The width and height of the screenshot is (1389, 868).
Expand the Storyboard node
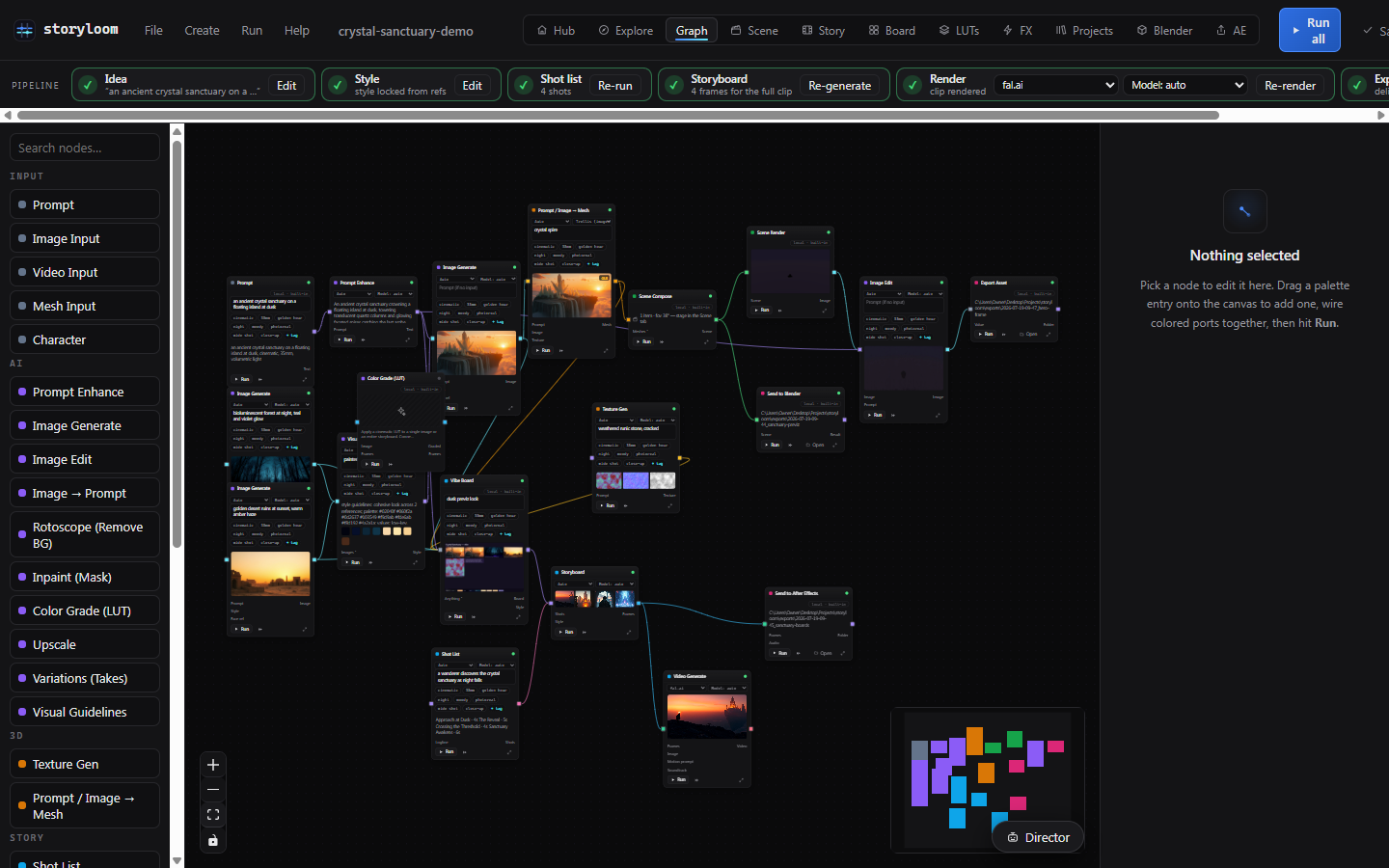click(628, 632)
